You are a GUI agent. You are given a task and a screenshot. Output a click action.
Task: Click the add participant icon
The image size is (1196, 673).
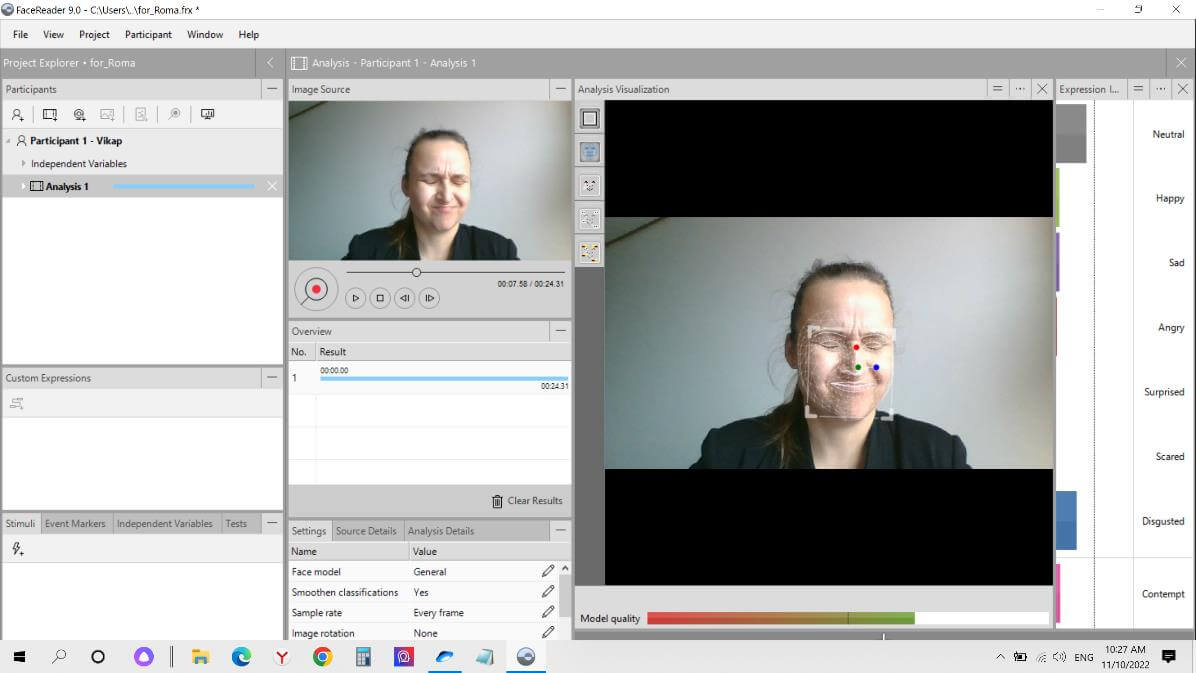click(18, 115)
